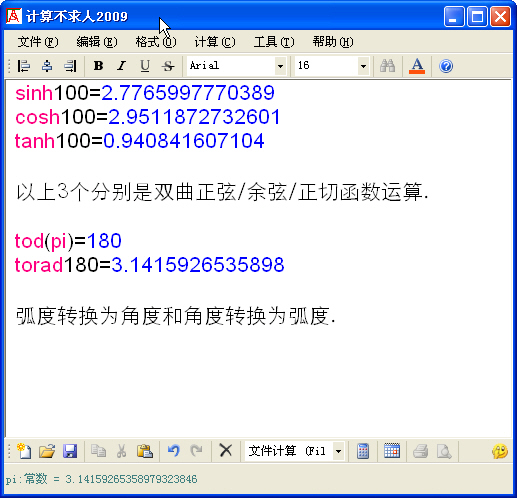Open the 工具(T) menu
The image size is (517, 498).
[274, 42]
